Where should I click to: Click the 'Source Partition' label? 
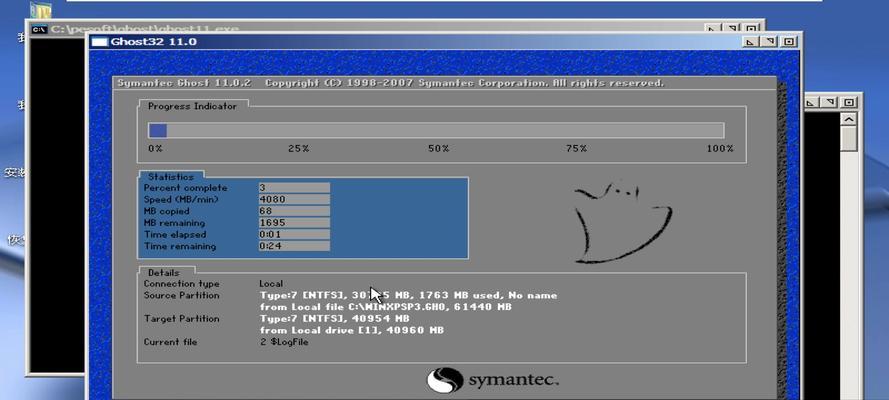(x=181, y=295)
